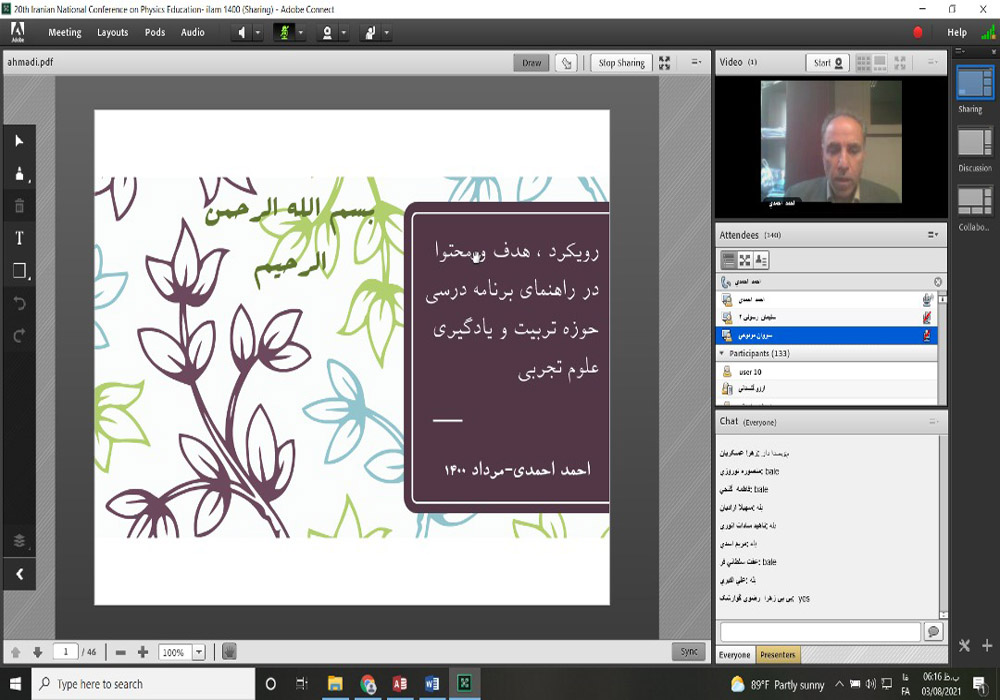
Task: Toggle the speaker audio icon
Action: [242, 32]
